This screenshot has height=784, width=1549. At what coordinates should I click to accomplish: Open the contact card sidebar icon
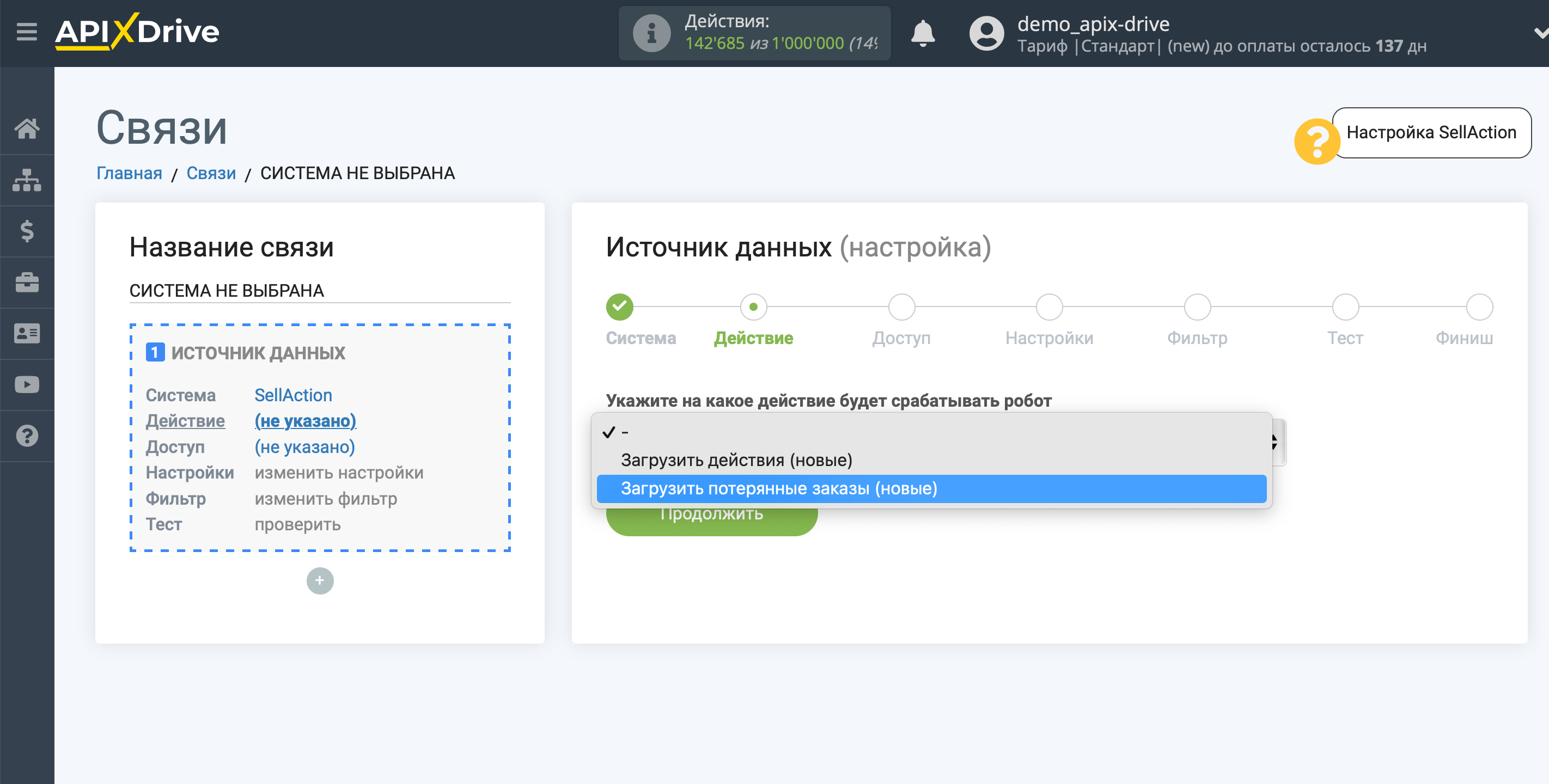coord(27,333)
